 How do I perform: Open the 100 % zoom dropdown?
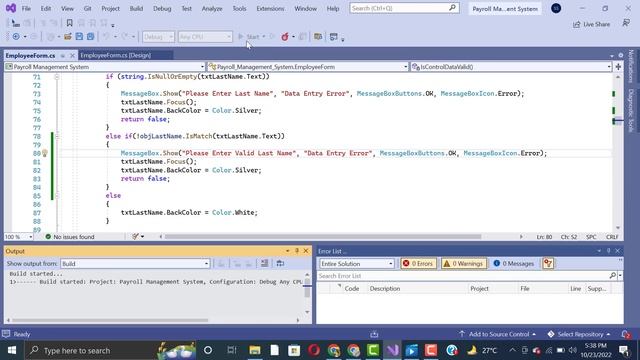coord(18,237)
